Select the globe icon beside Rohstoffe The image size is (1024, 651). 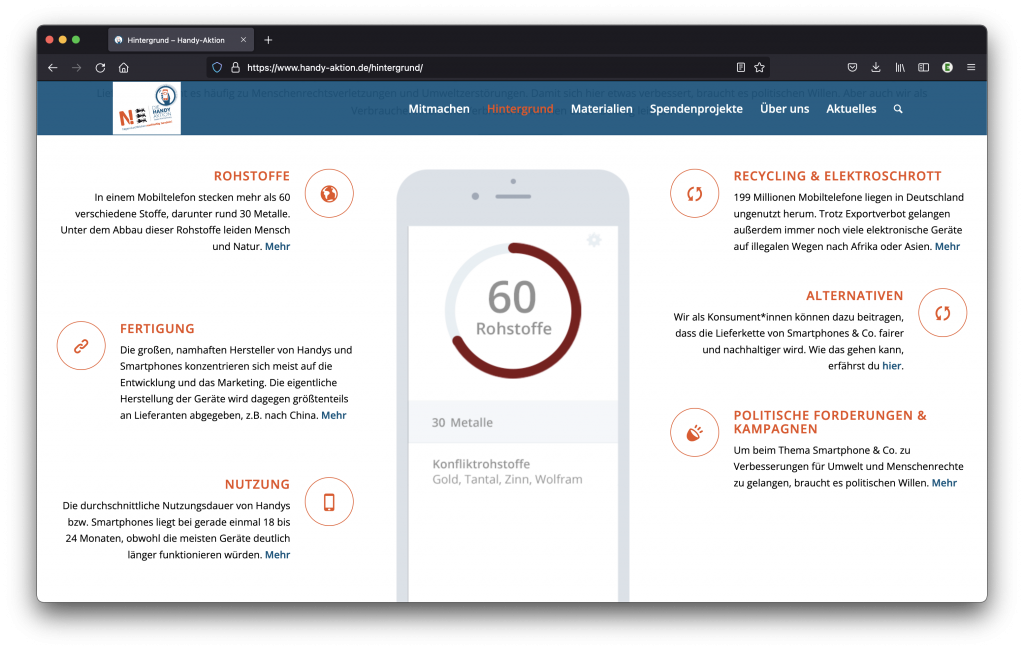pyautogui.click(x=329, y=194)
